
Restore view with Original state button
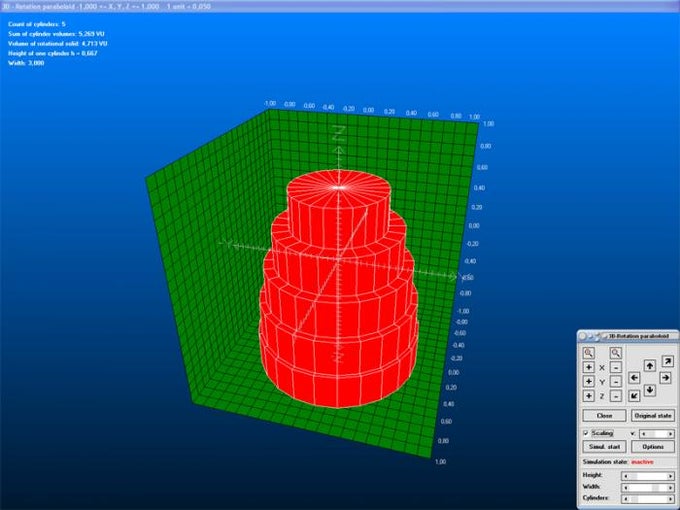pos(653,415)
